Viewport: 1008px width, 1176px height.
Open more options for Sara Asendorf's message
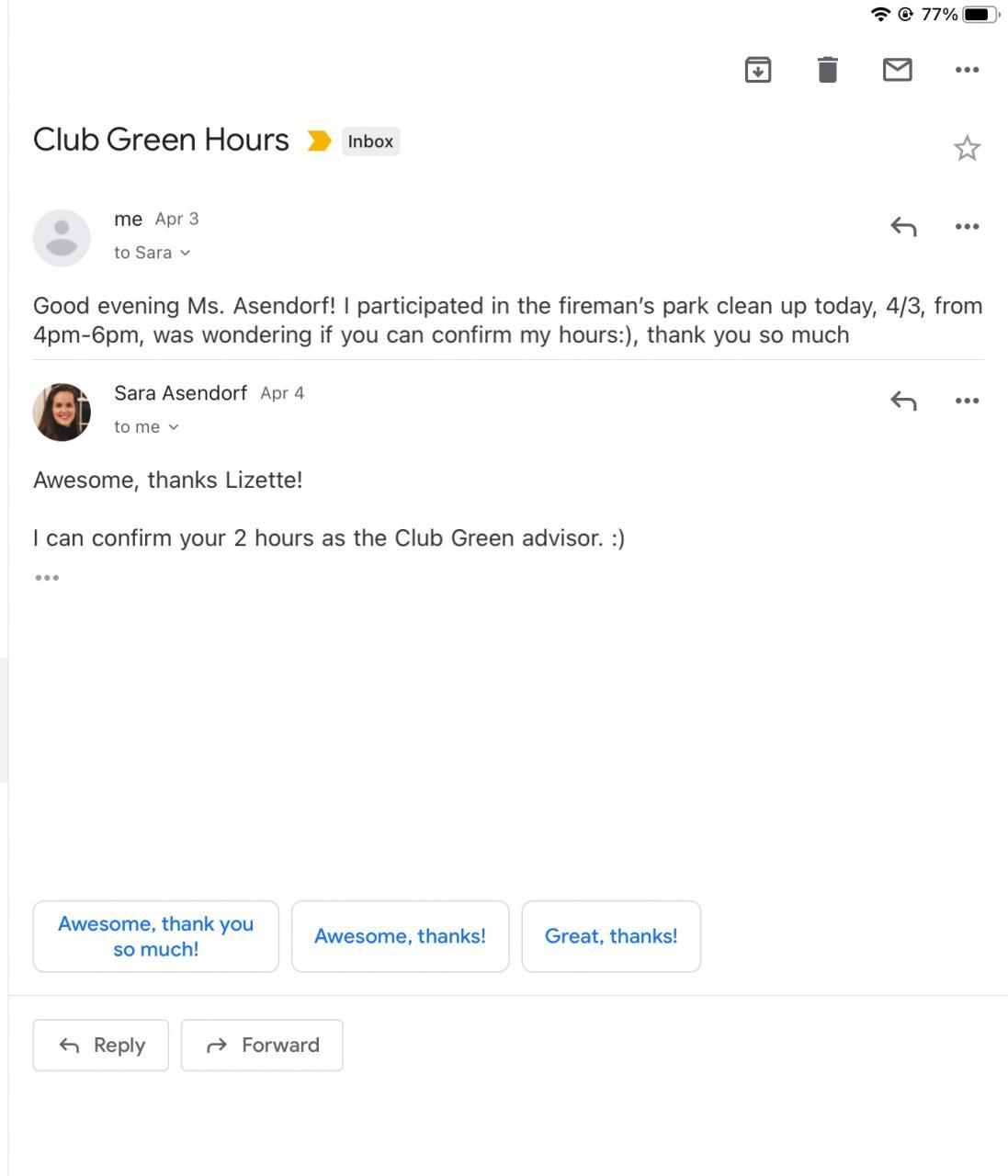967,401
